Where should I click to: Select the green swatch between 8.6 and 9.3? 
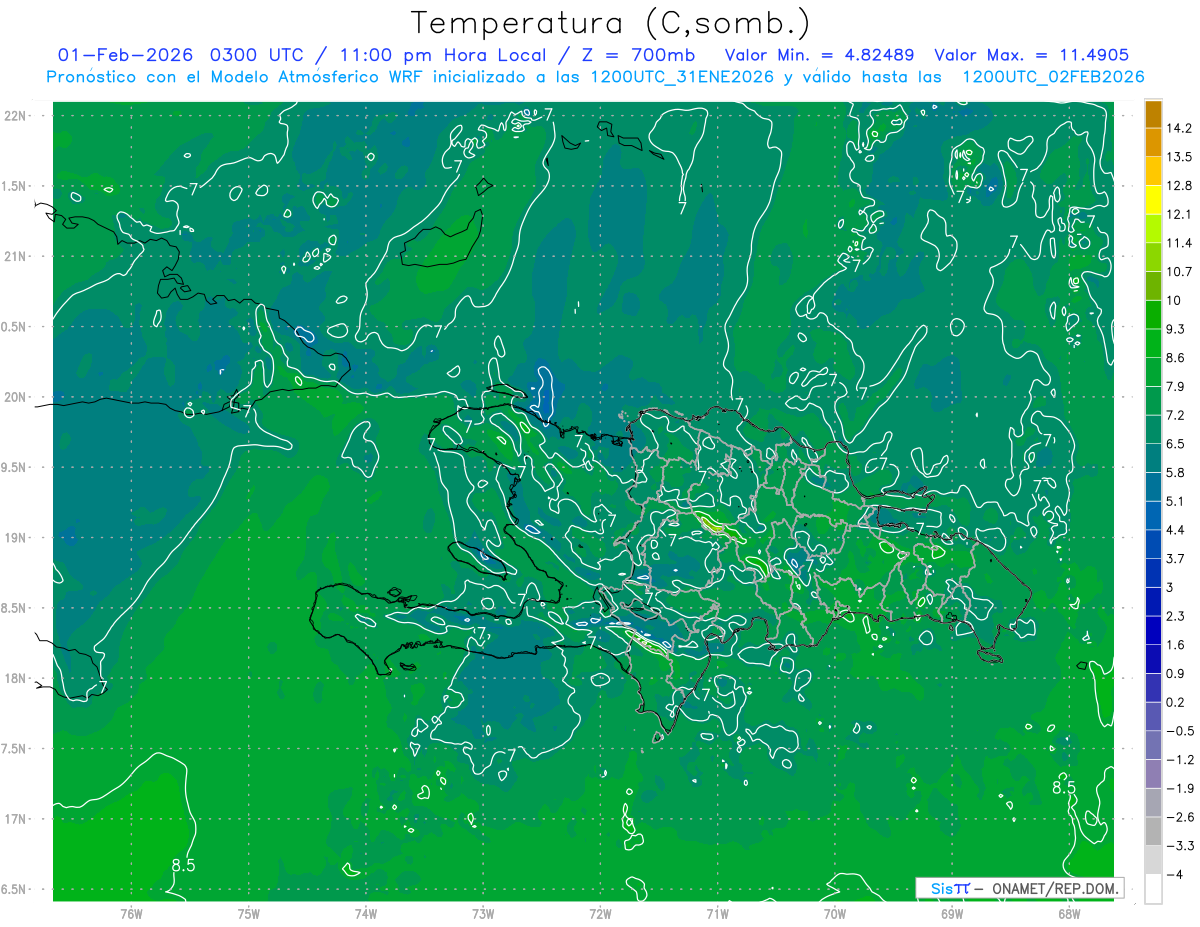click(x=1153, y=343)
